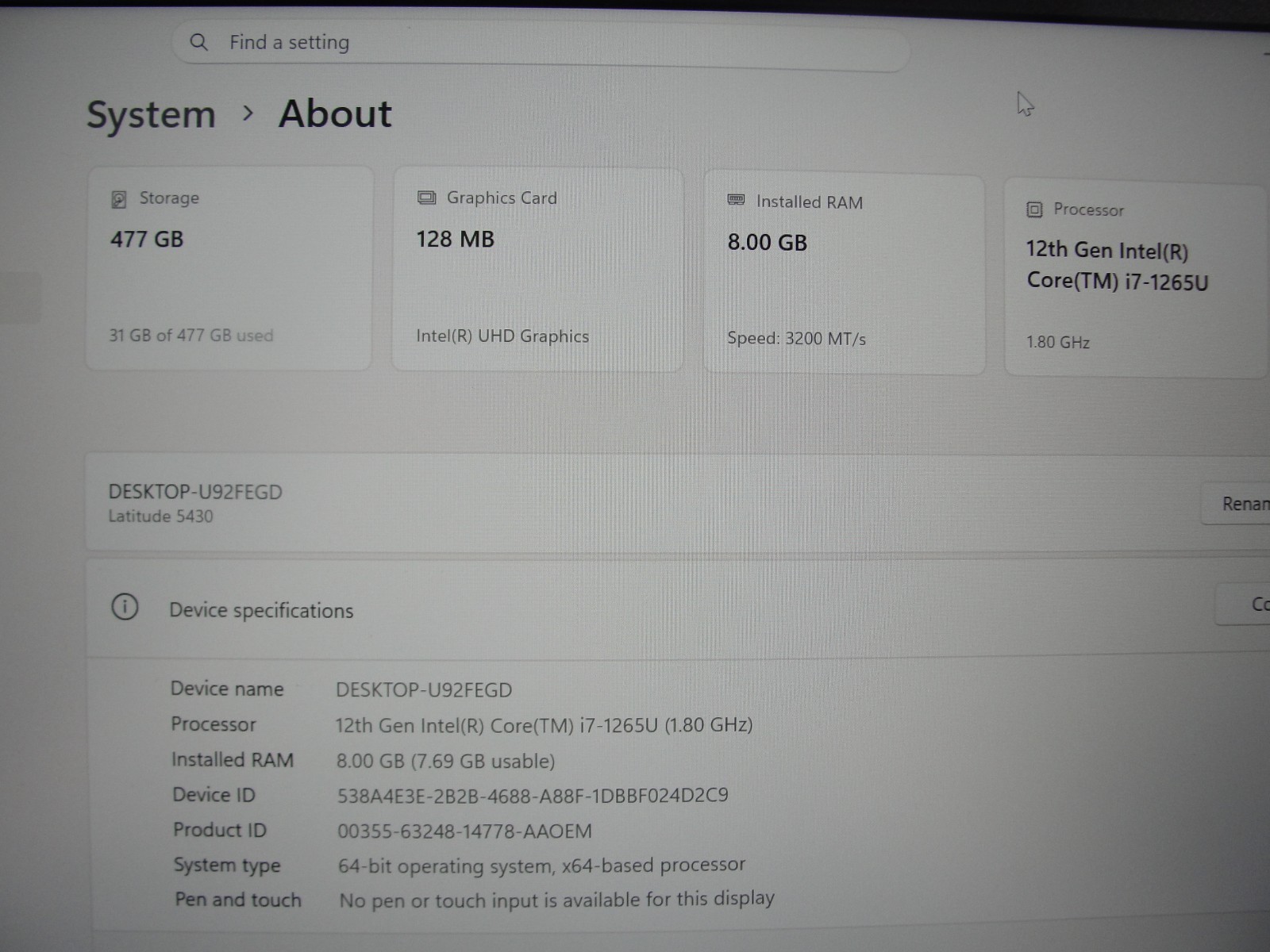Click the DESKTOP-U92FEGD name above Latitude 5430
Viewport: 1270px width, 952px height.
pos(195,492)
